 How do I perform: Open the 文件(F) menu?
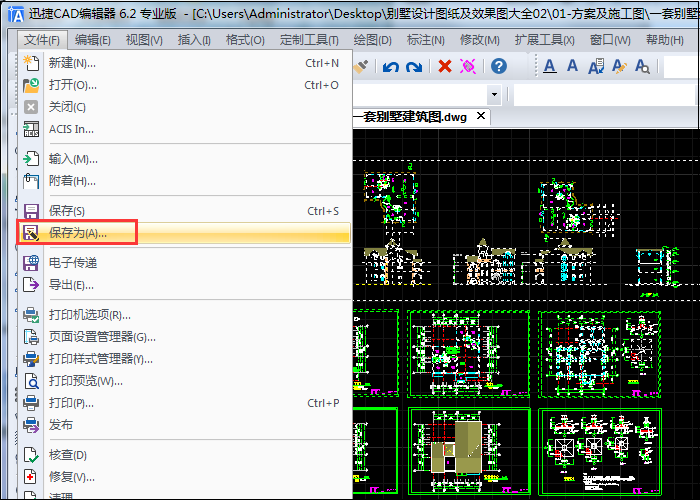(x=42, y=40)
